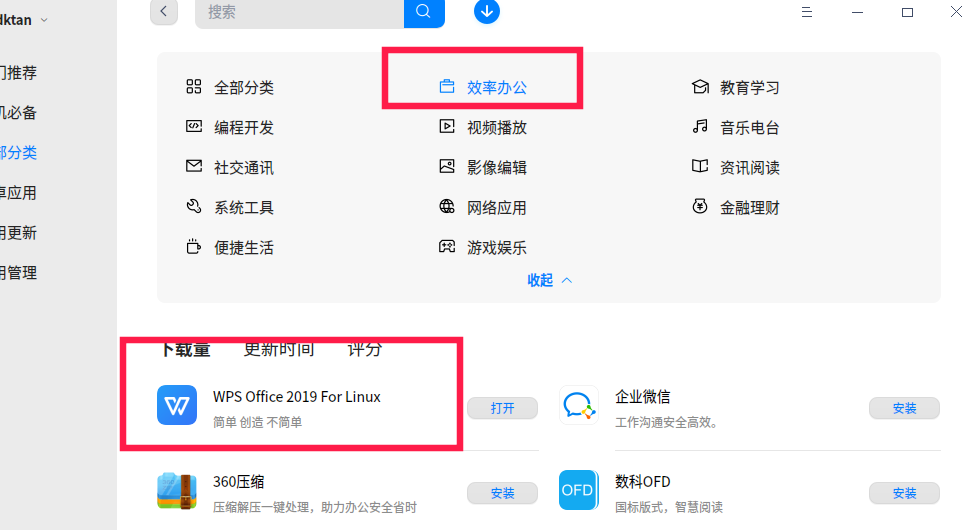Open sidebar item ending in 应用
This screenshot has height=530, width=962.
tap(18, 193)
